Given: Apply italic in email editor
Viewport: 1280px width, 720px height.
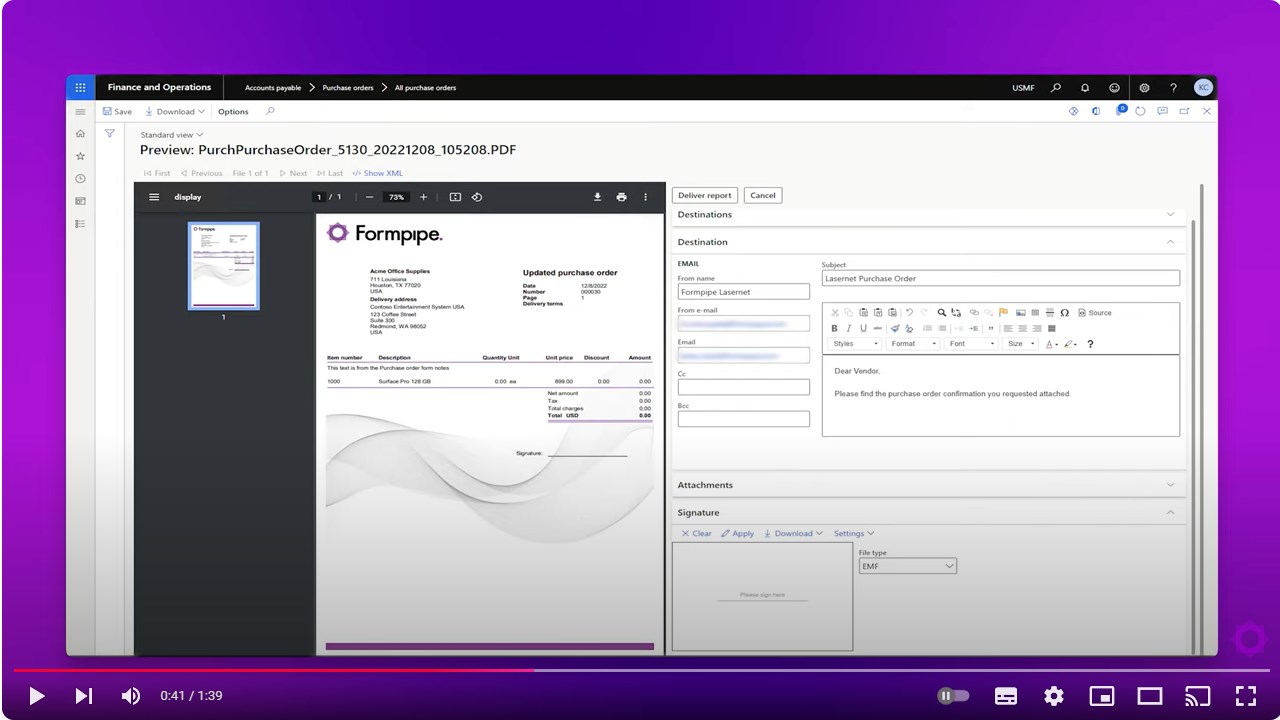Looking at the screenshot, I should click(849, 328).
